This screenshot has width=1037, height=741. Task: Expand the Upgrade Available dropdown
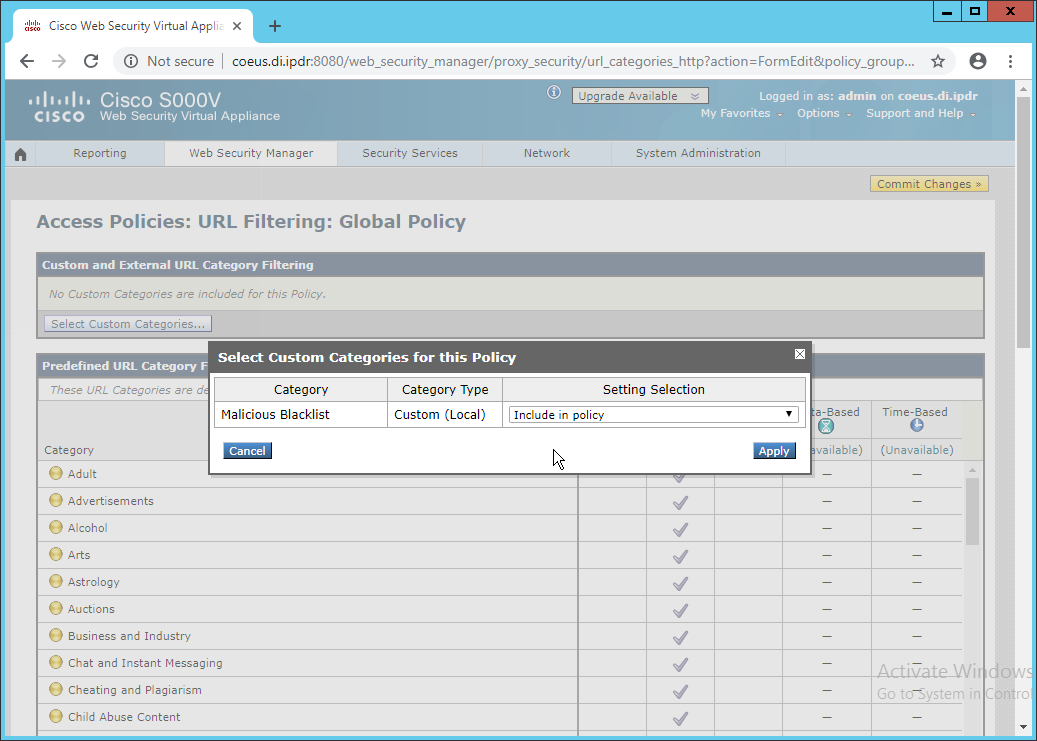[x=640, y=96]
